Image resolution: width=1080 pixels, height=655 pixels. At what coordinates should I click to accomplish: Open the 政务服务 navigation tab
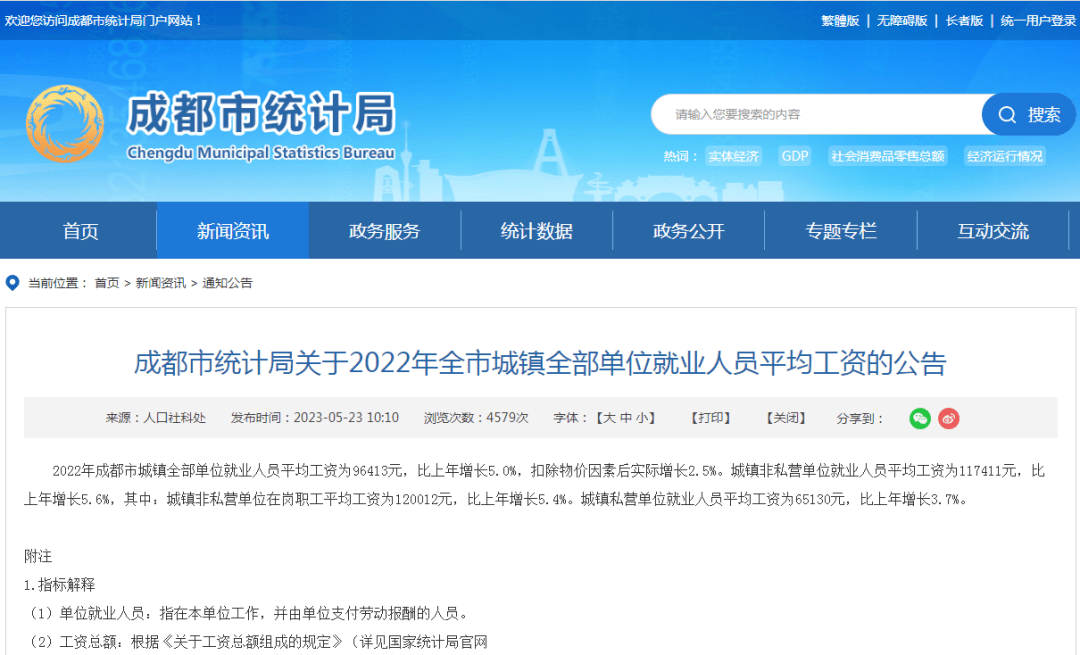pos(384,231)
